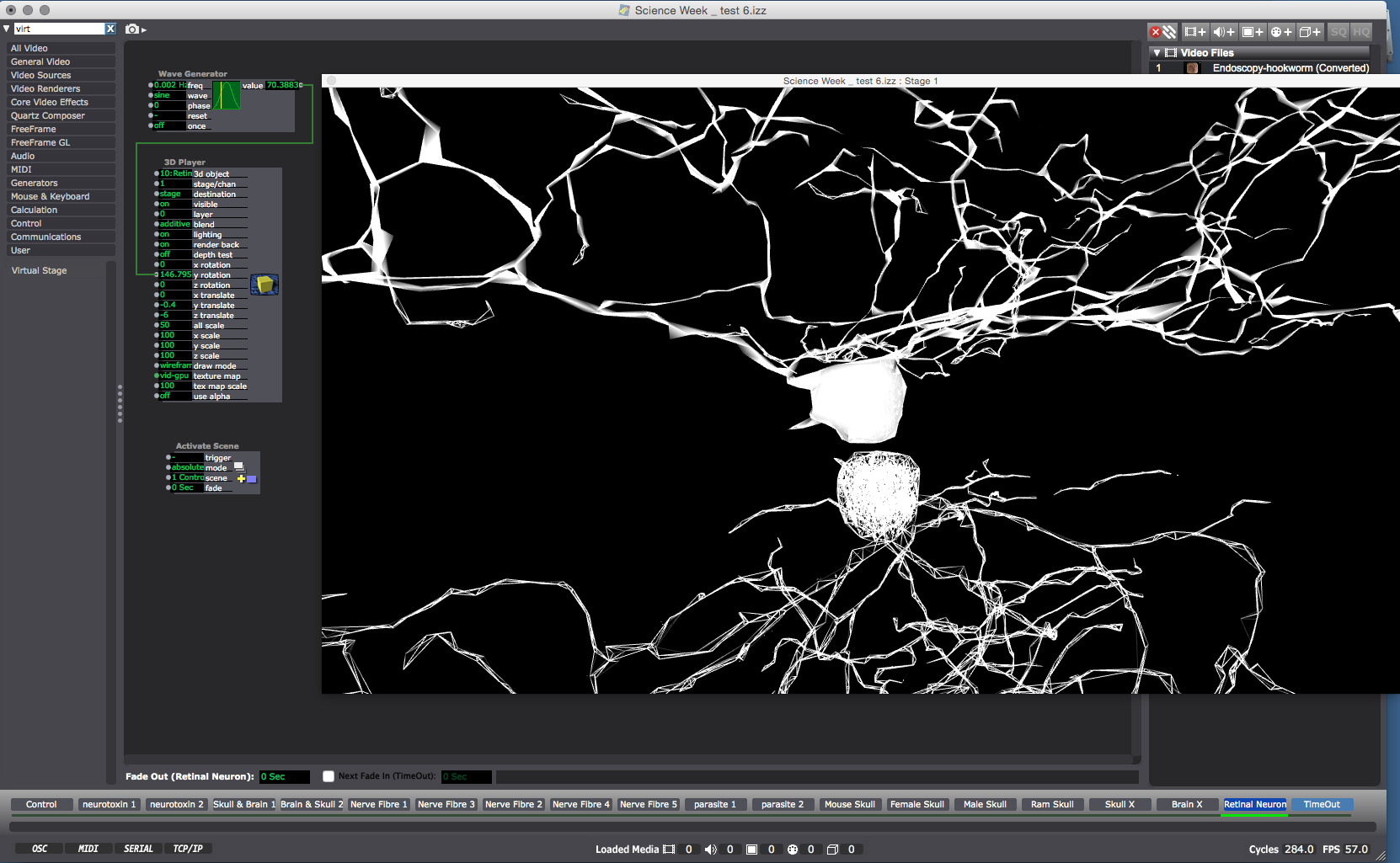1400x863 pixels.
Task: Change the Wave Generator 'sine' wave value
Action: coord(170,95)
